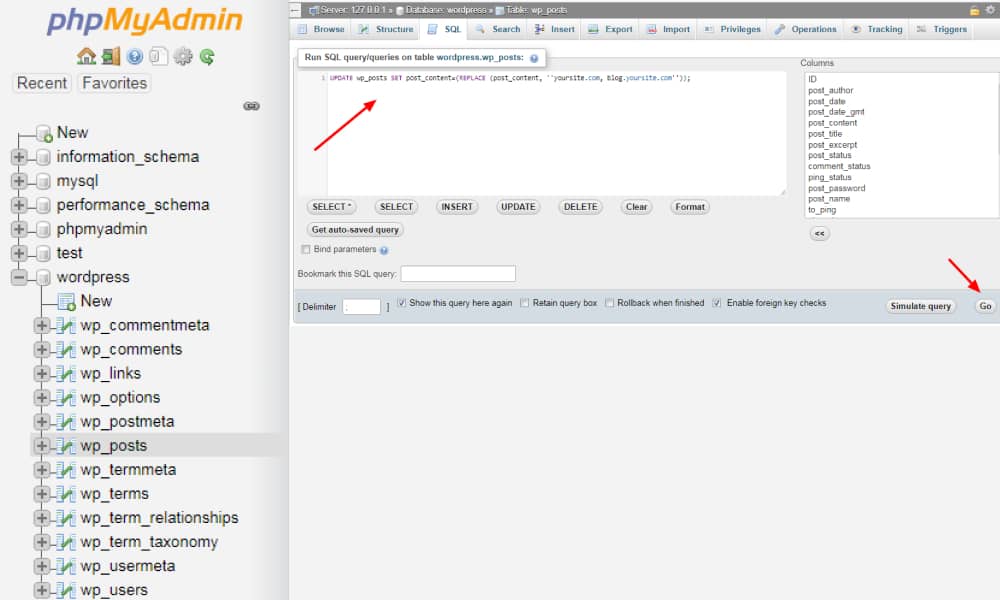Image resolution: width=1000 pixels, height=600 pixels.
Task: Switch to the Triggers tab
Action: point(942,29)
